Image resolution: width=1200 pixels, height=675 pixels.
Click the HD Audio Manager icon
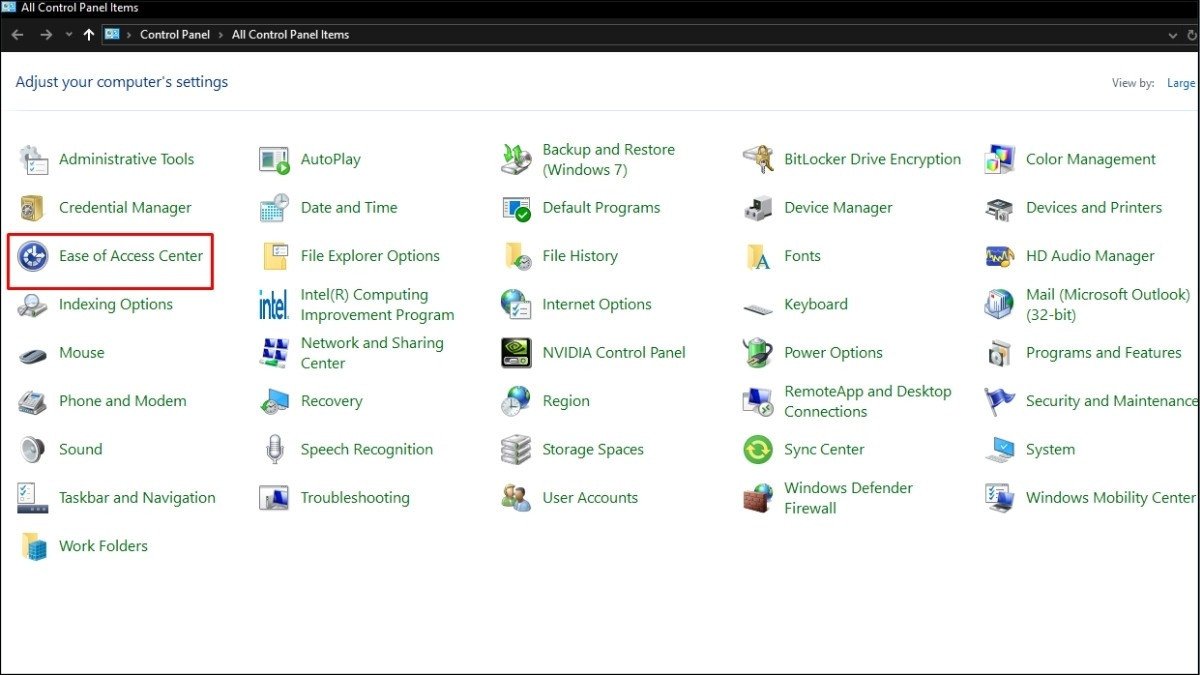click(1000, 257)
